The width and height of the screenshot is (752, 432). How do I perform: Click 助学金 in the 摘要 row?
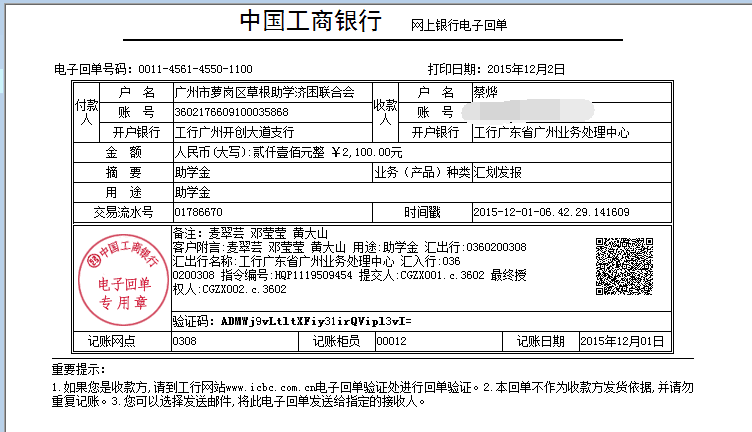tap(192, 173)
